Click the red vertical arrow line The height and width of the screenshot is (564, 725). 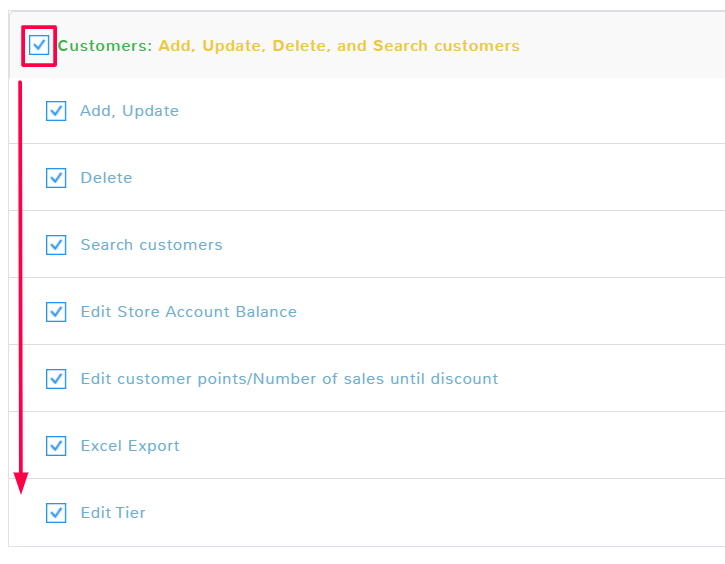[21, 280]
